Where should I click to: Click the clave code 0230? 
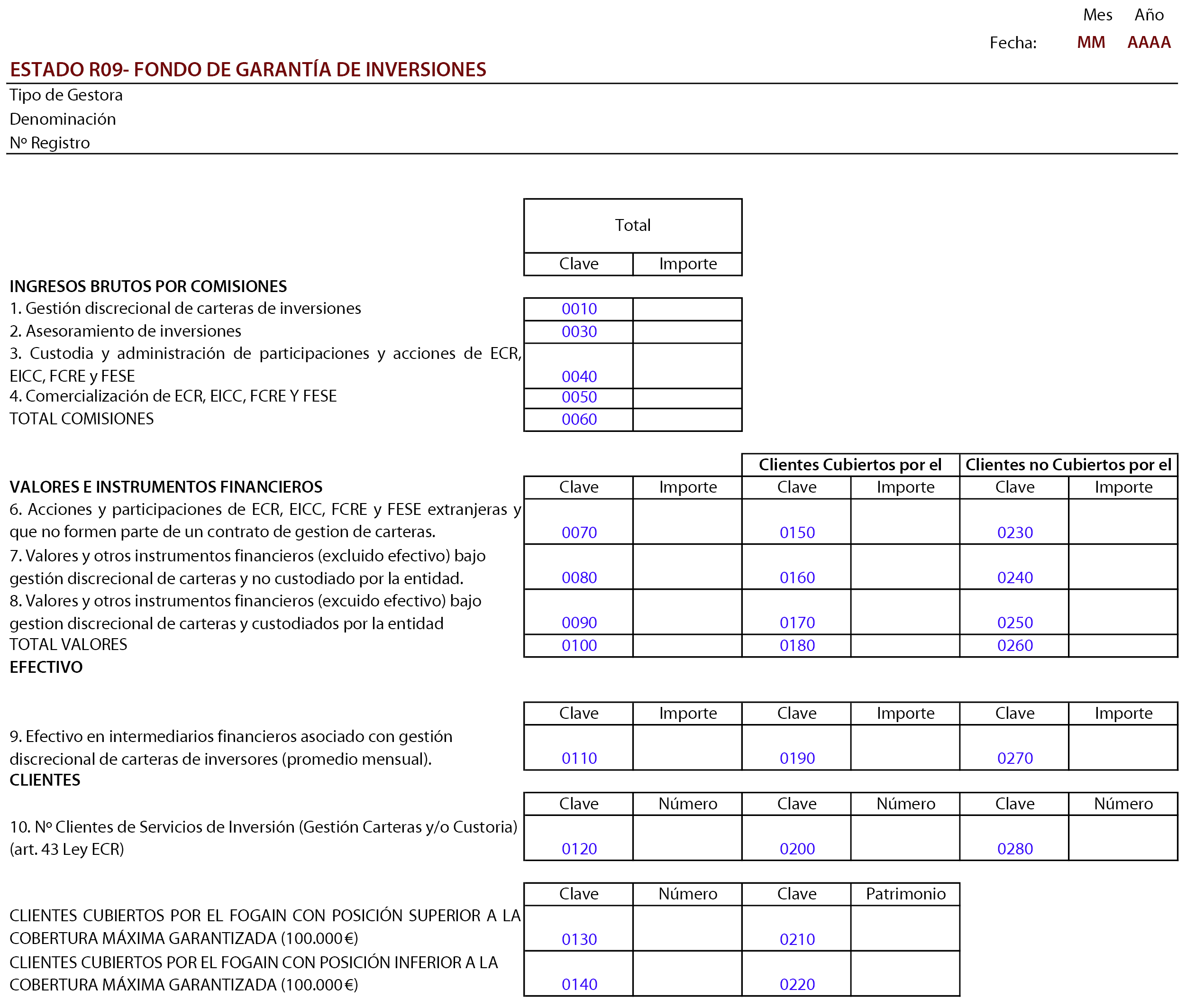tap(1015, 532)
